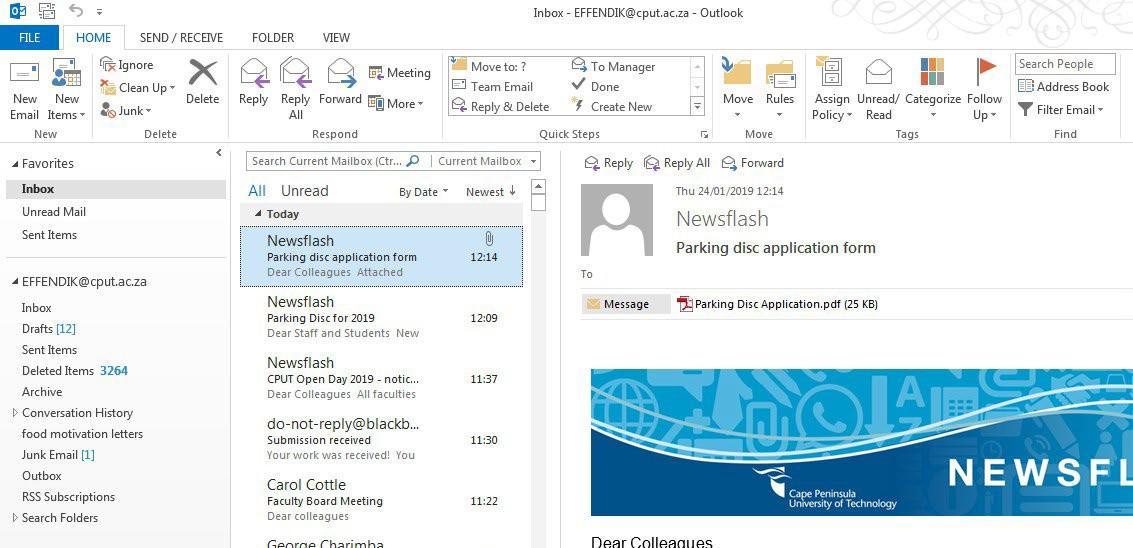Open the Follow Up flag menu
Screen dimensions: 1133x548
(x=984, y=90)
